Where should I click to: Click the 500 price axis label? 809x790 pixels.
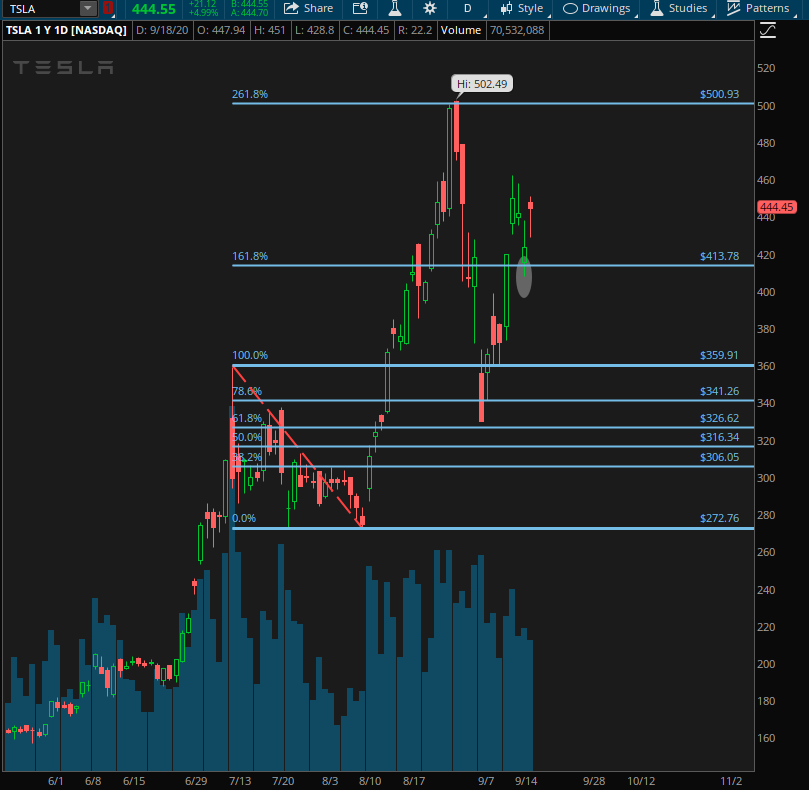(766, 106)
